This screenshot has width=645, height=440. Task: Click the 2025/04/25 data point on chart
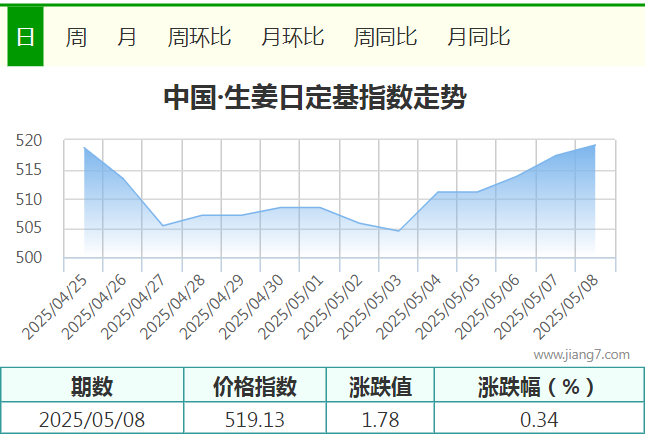[84, 148]
